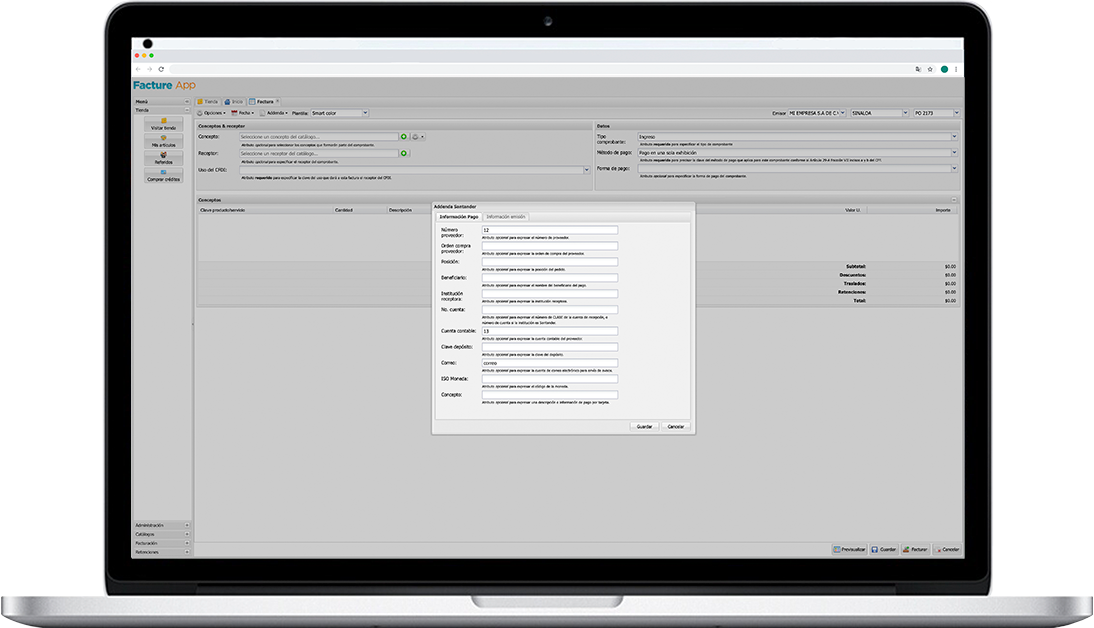
Task: Click the Beneficiario input field
Action: pyautogui.click(x=549, y=278)
